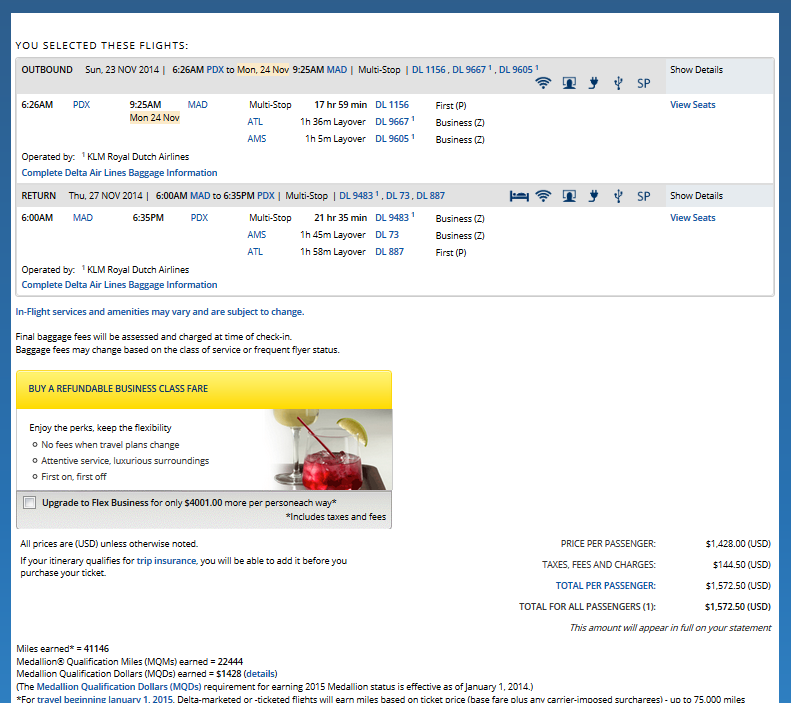
Task: Click the Wi-Fi icon on outbound flight
Action: [x=543, y=83]
